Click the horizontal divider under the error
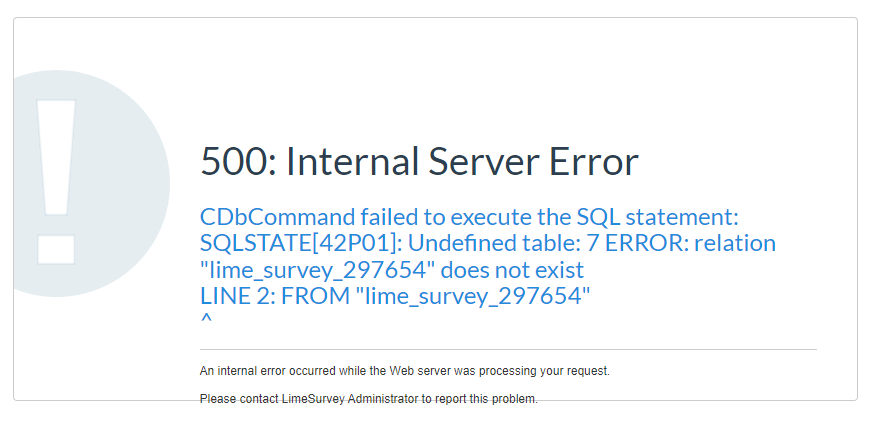The image size is (892, 435). pyautogui.click(x=508, y=349)
